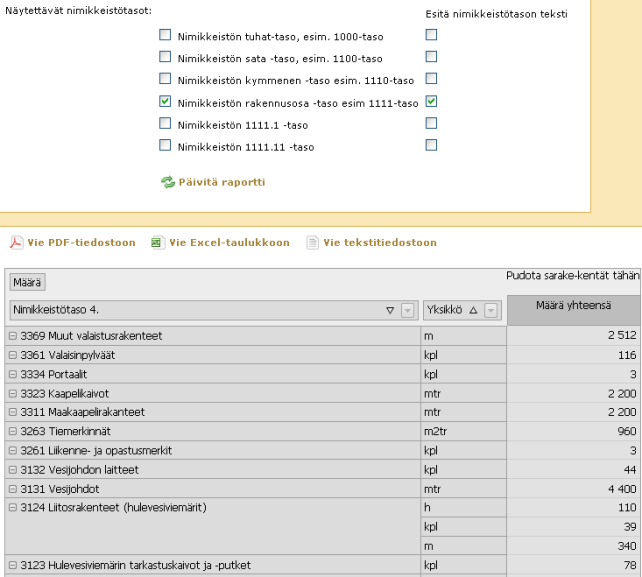This screenshot has width=642, height=577.
Task: Click the text file document icon
Action: [312, 242]
